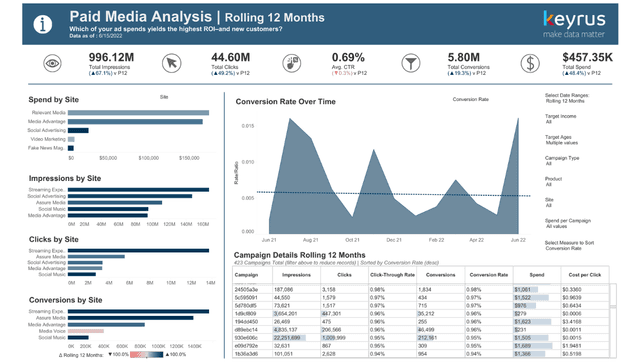Click the eye impressions icon
The width and height of the screenshot is (640, 363).
pyautogui.click(x=52, y=63)
